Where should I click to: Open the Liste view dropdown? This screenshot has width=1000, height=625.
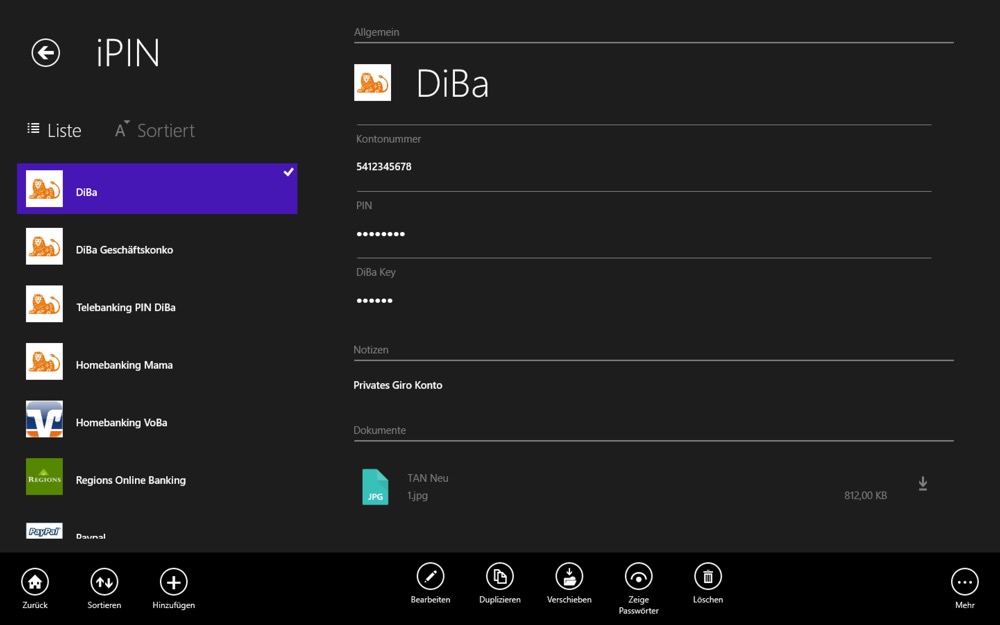point(55,130)
